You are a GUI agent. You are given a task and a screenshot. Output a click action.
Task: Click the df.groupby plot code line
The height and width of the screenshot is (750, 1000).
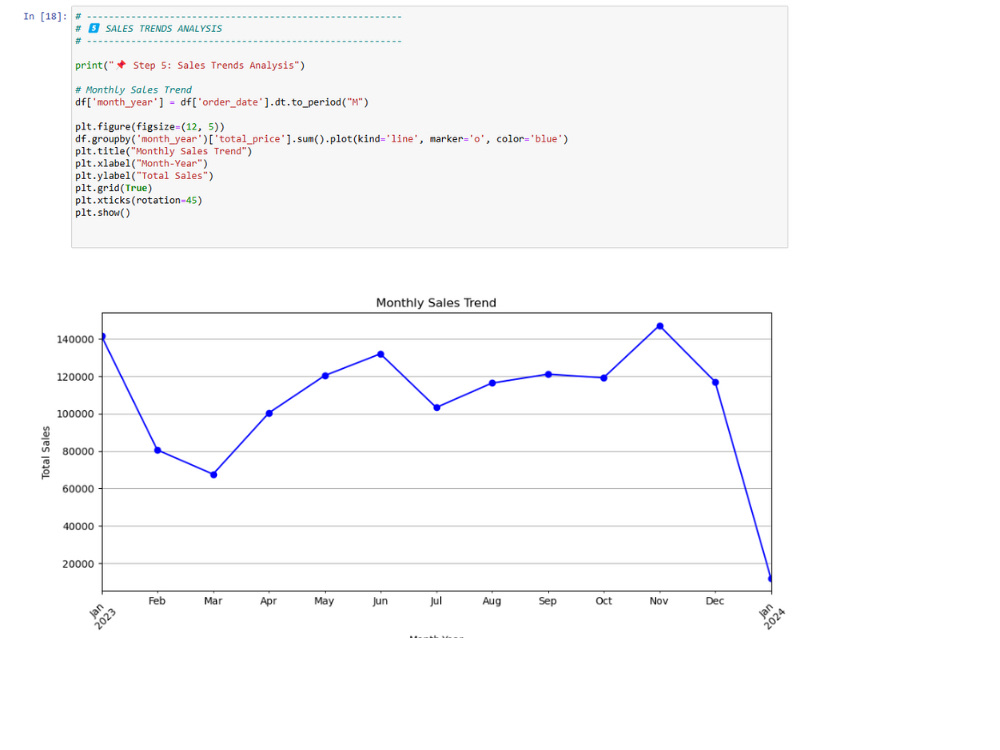[321, 139]
